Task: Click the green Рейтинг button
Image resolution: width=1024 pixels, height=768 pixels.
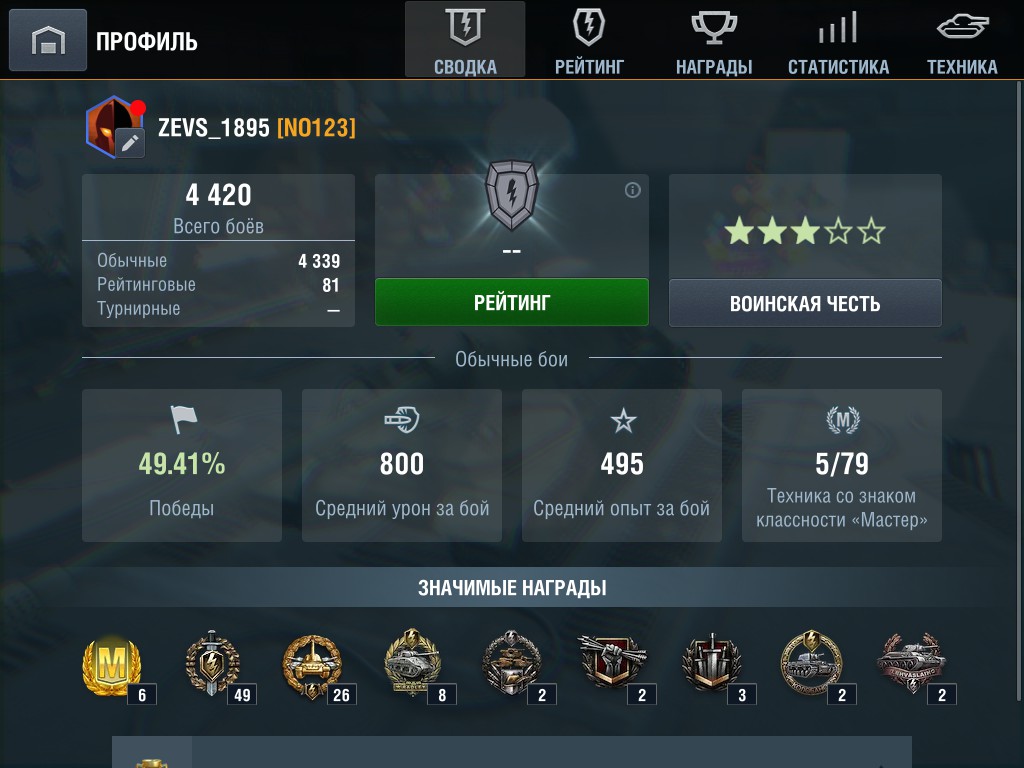Action: (512, 302)
